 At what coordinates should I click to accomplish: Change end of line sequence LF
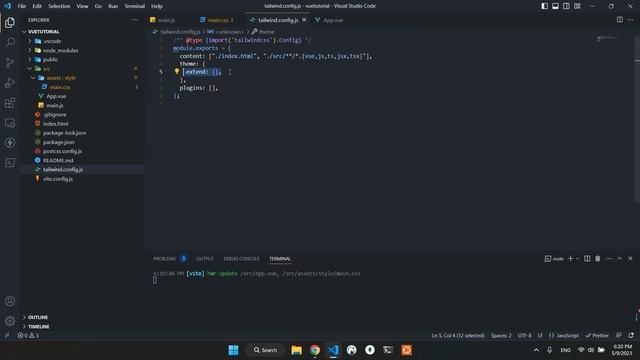point(540,335)
